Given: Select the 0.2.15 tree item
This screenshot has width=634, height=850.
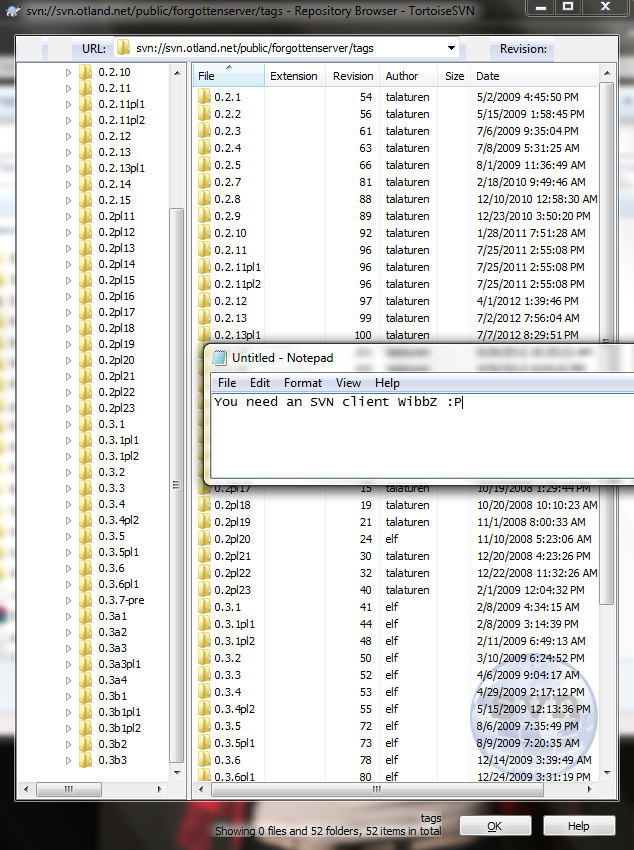Looking at the screenshot, I should tap(114, 200).
